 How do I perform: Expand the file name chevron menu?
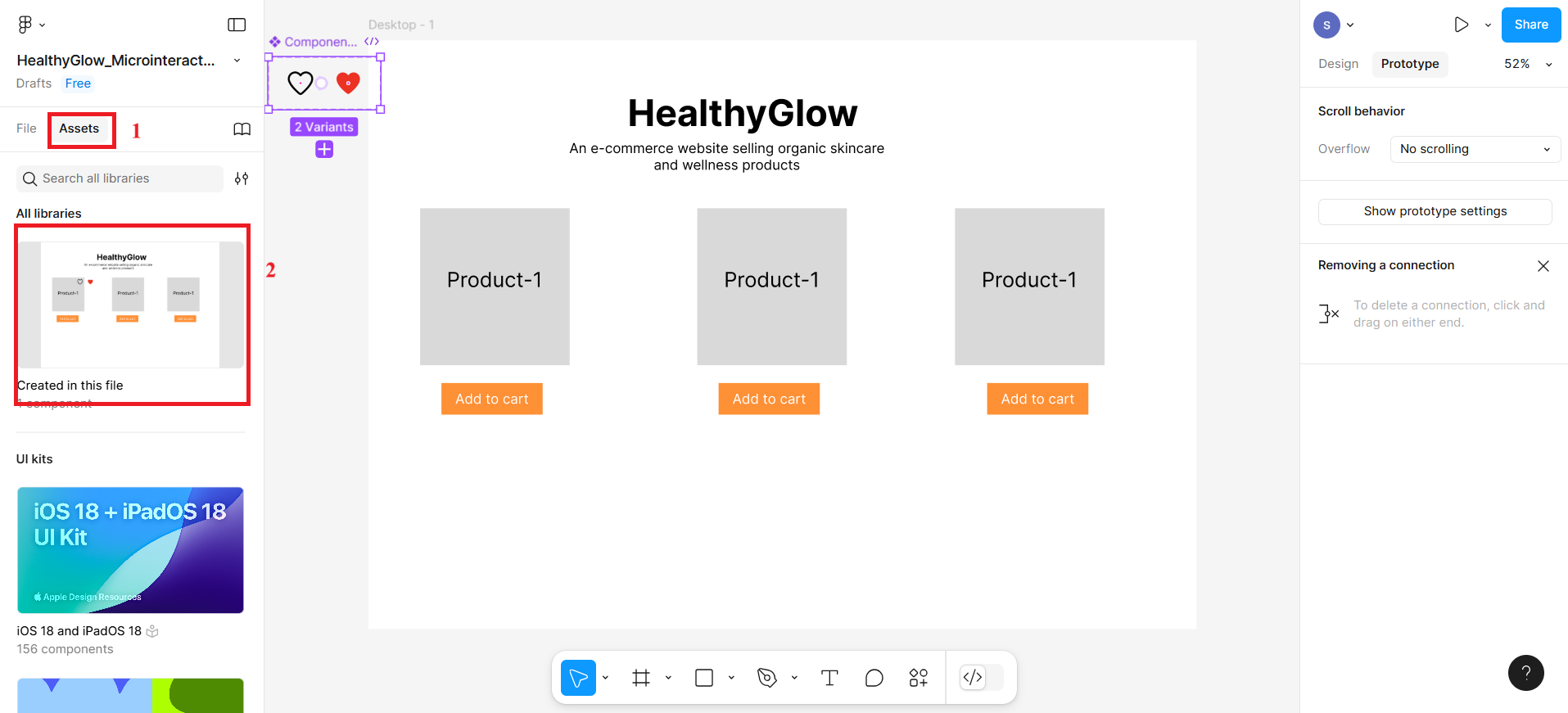tap(237, 61)
